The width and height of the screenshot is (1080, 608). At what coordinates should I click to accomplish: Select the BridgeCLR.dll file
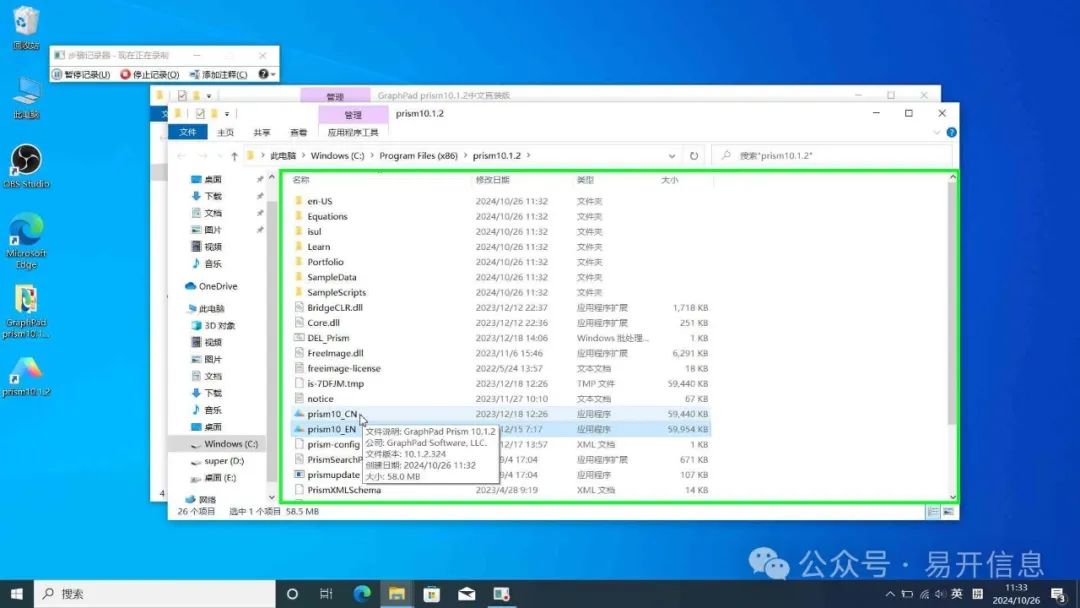pyautogui.click(x=335, y=308)
